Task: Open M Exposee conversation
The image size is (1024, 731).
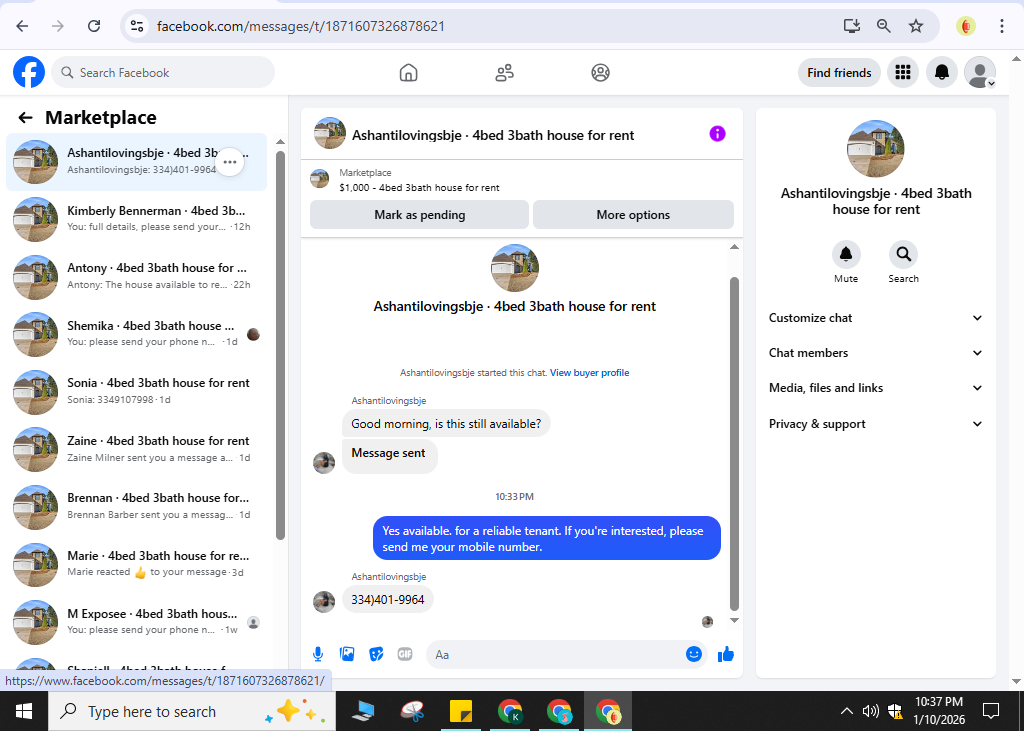Action: (136, 622)
